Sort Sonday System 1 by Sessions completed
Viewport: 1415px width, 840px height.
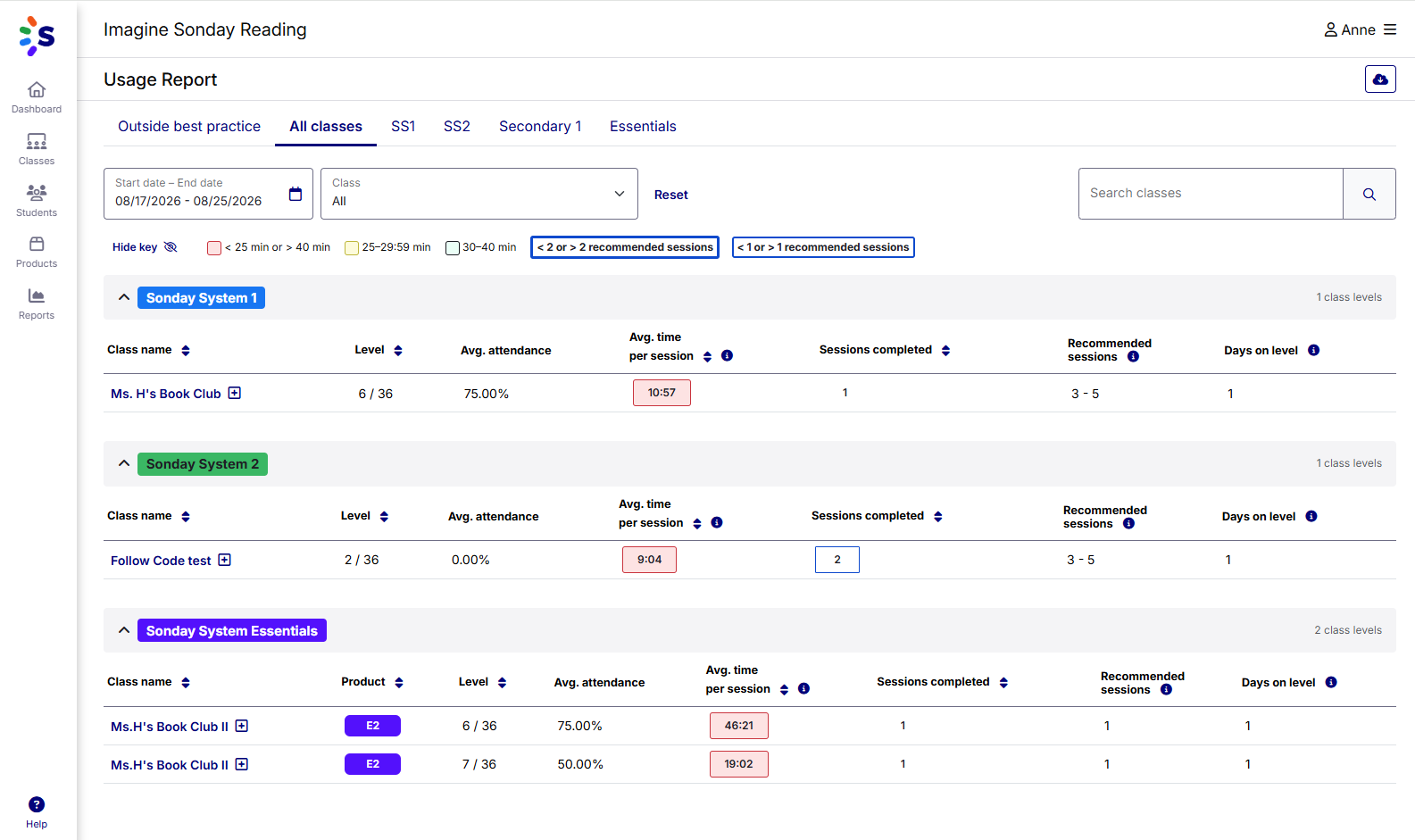pos(945,350)
